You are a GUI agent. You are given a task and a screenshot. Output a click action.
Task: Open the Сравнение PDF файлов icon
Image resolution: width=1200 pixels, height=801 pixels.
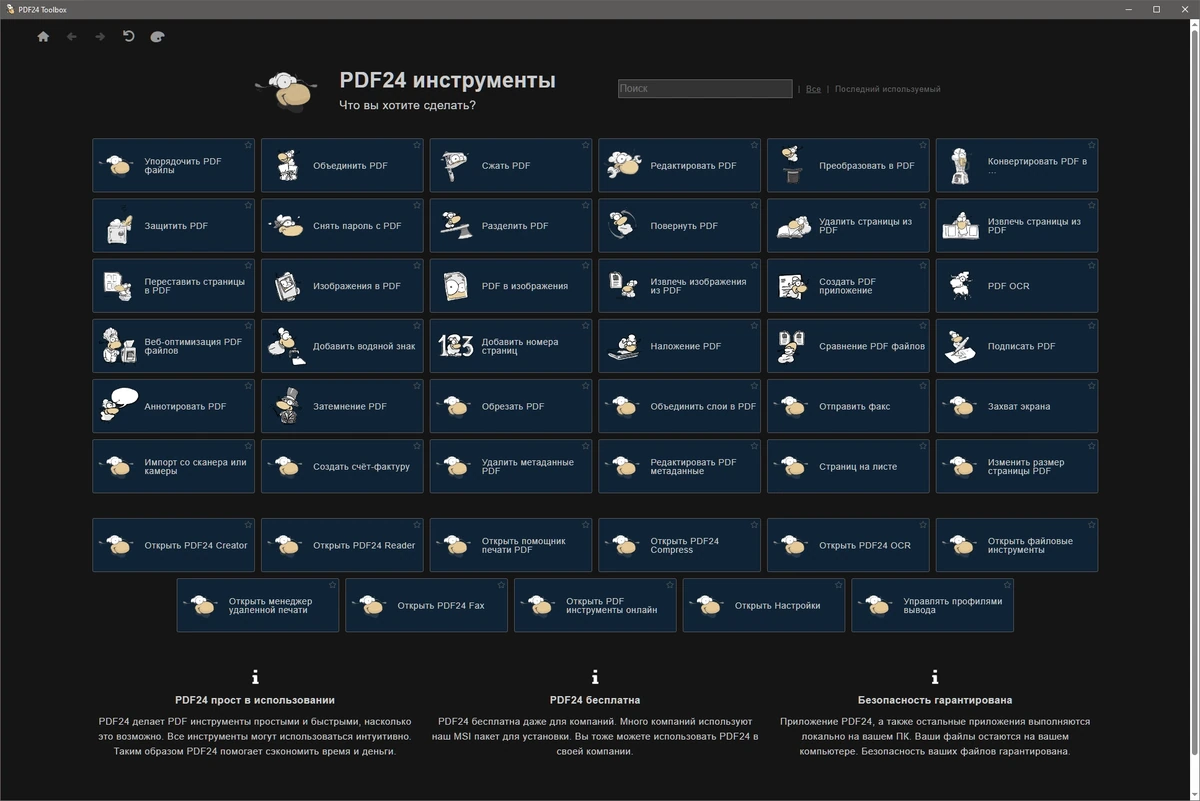click(792, 346)
